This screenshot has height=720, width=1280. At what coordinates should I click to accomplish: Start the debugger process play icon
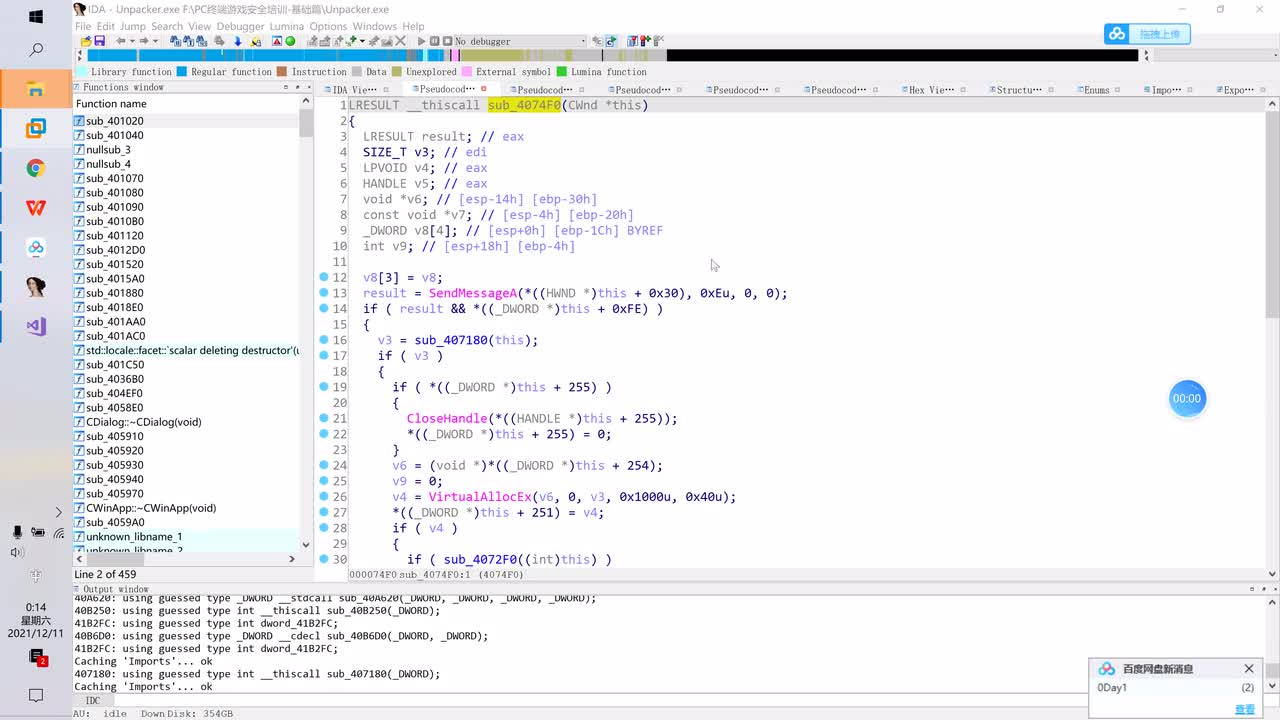421,41
